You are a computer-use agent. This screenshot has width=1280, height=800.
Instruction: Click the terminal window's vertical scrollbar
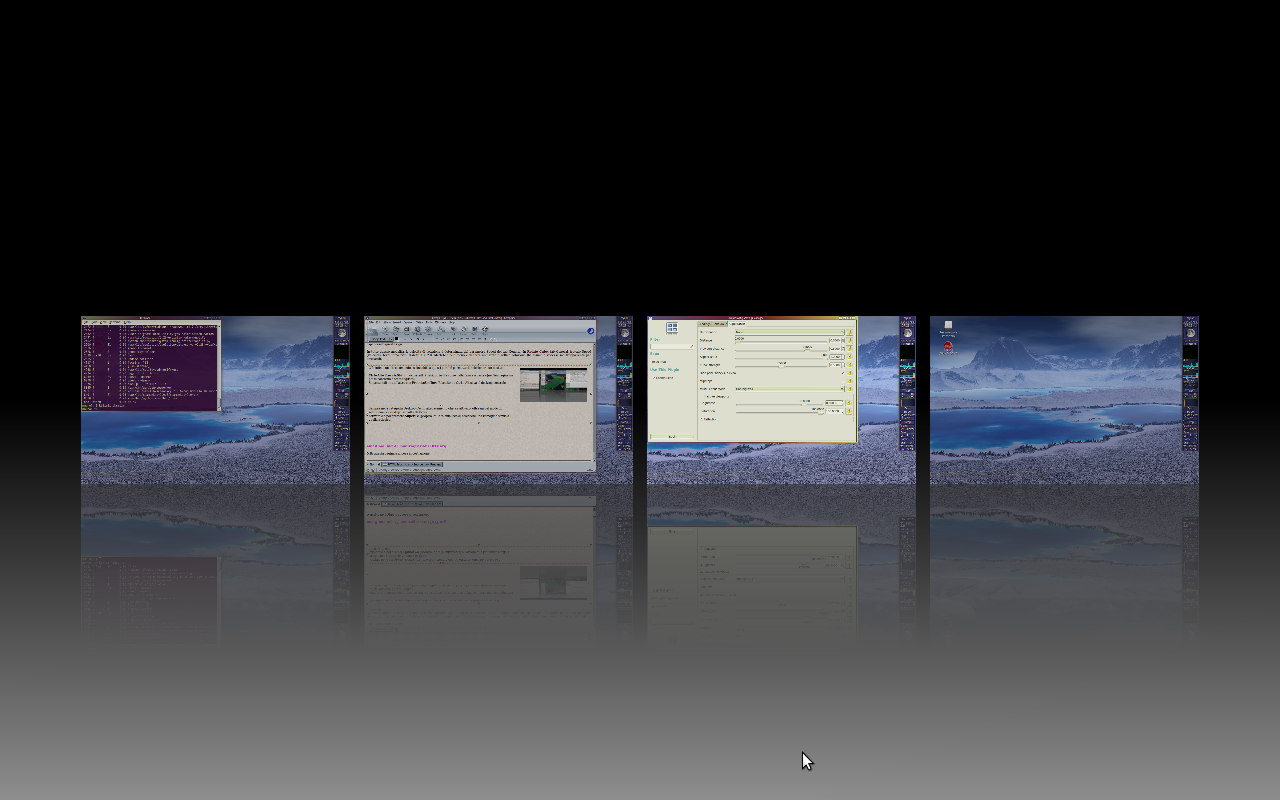(218, 366)
